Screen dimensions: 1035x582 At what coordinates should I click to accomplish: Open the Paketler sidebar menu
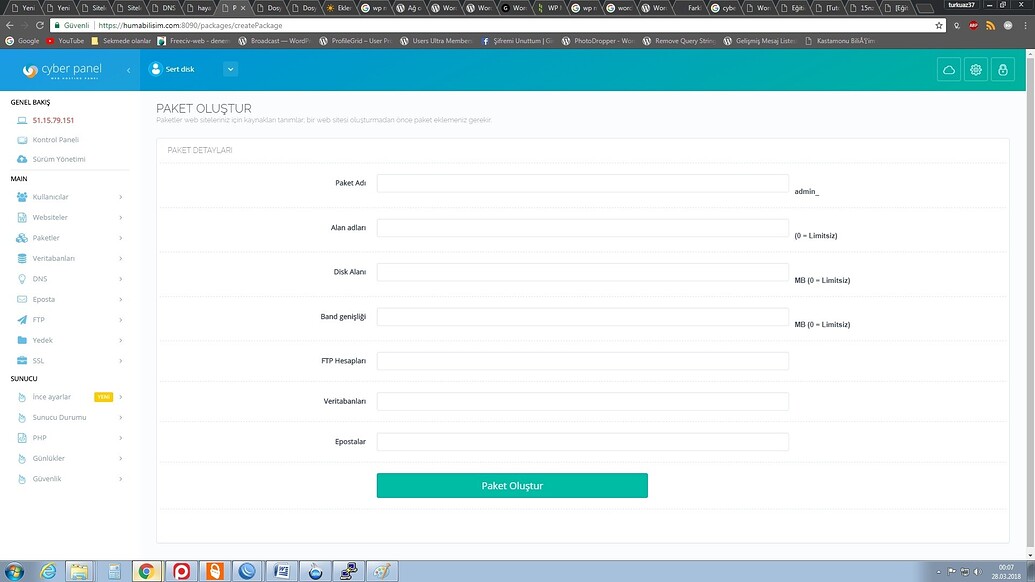click(x=68, y=238)
